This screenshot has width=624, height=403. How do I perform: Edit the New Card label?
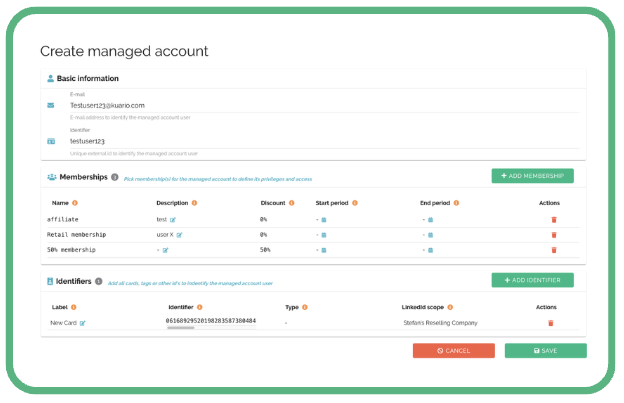pos(83,323)
